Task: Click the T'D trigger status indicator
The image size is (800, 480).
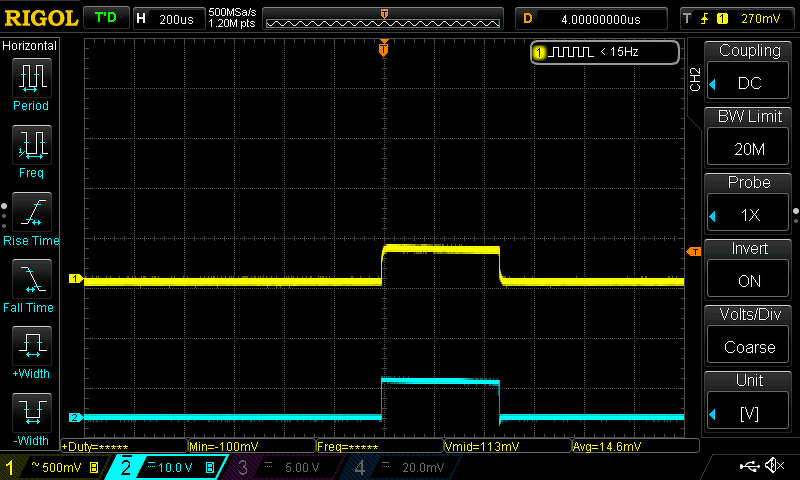Action: (106, 18)
